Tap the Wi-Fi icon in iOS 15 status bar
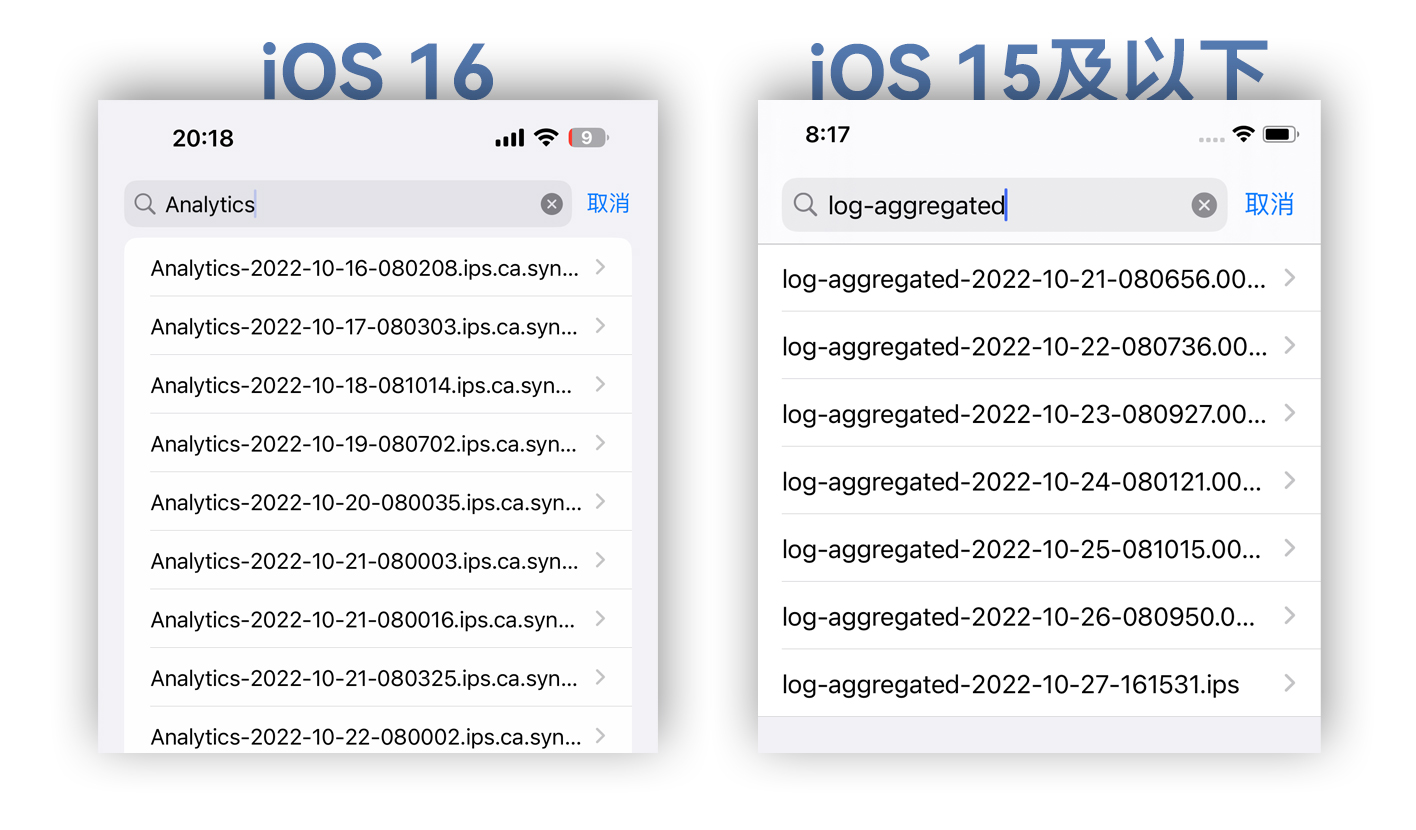The height and width of the screenshot is (830, 1416). (1243, 134)
